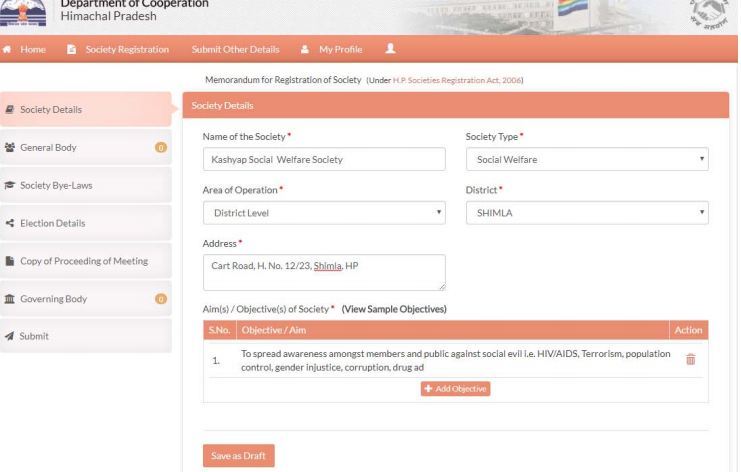Open View Sample Objectives link
The height and width of the screenshot is (472, 741).
394,309
